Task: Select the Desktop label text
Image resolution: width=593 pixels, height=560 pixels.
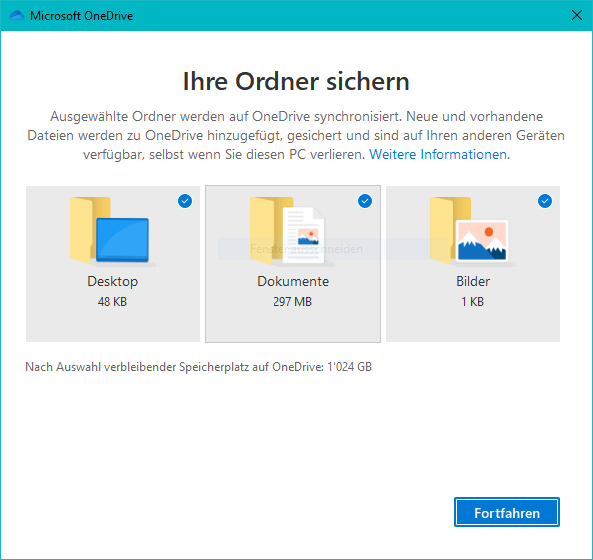Action: point(112,281)
